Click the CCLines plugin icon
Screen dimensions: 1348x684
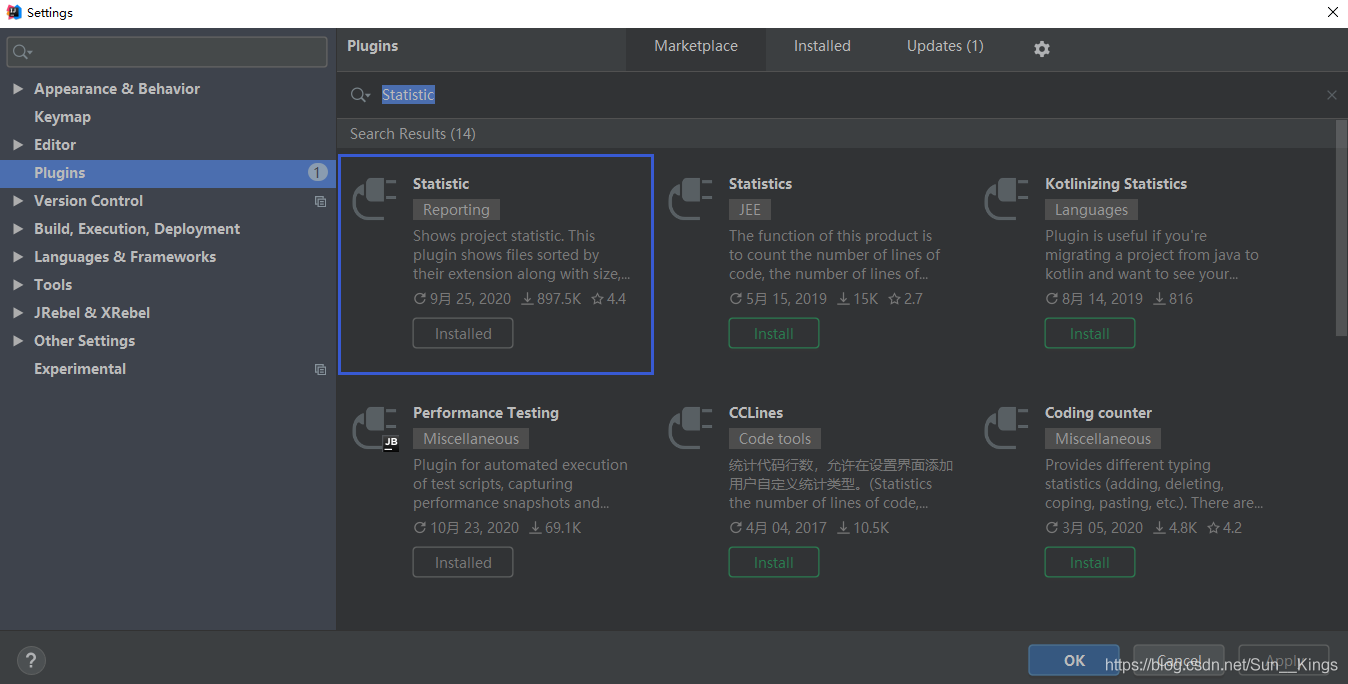pos(691,428)
